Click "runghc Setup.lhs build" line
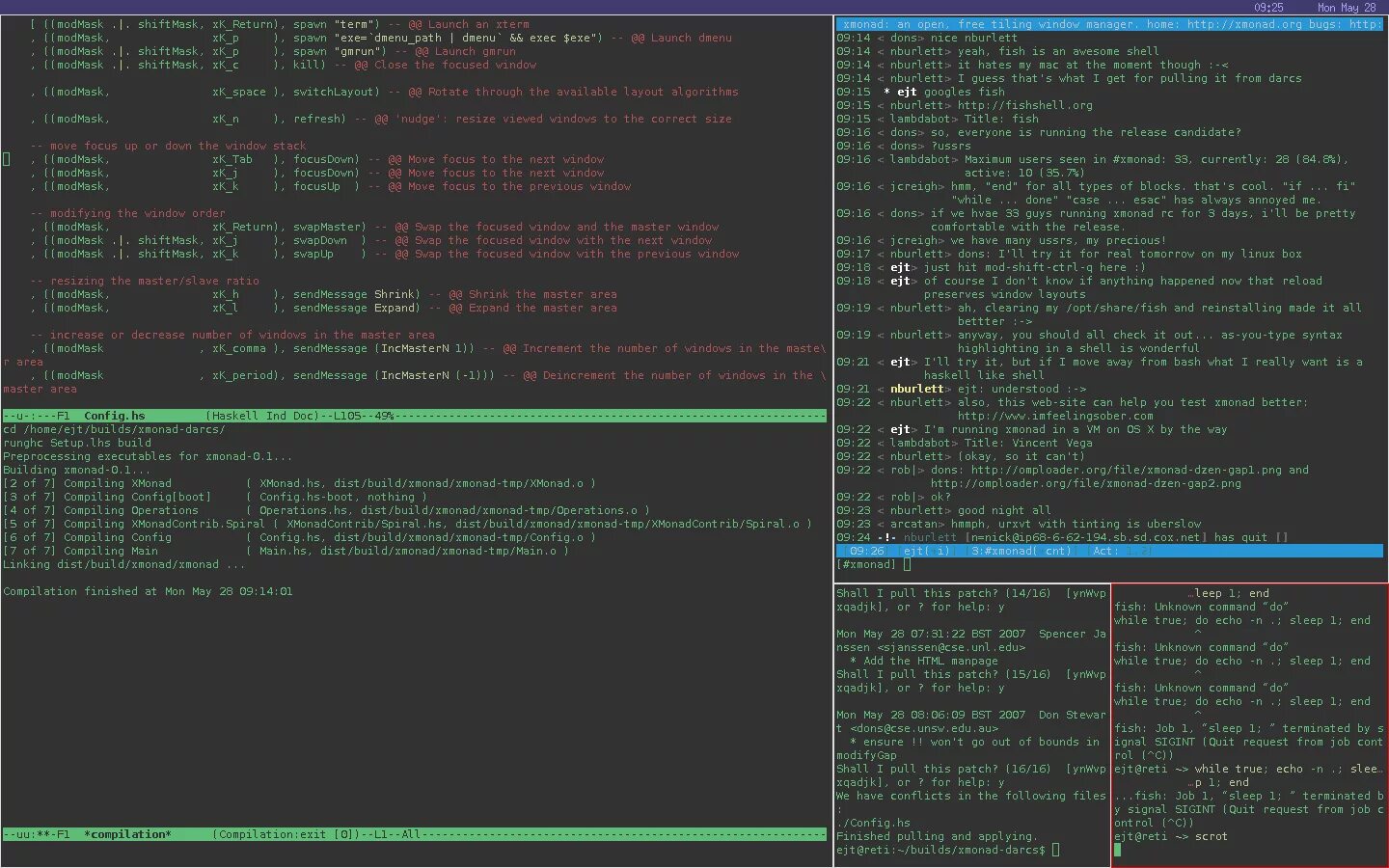Image resolution: width=1389 pixels, height=868 pixels. click(77, 443)
